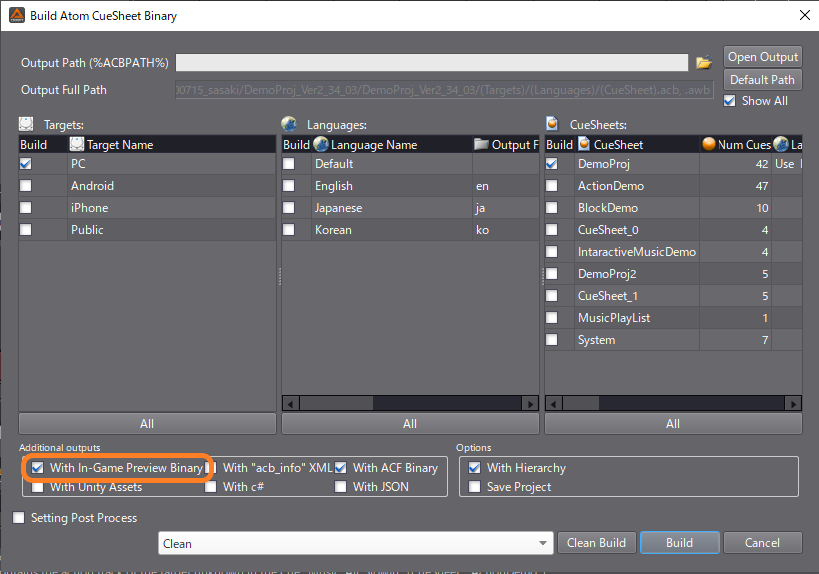Toggle With In-Game Preview Binary checkbox

pos(38,467)
